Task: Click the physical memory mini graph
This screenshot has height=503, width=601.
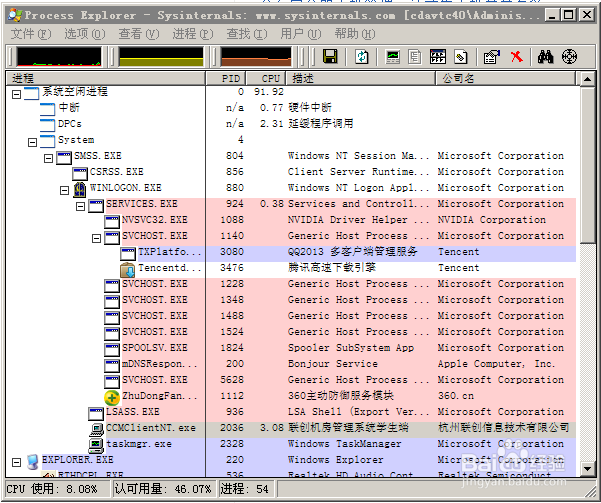Action: coord(256,57)
